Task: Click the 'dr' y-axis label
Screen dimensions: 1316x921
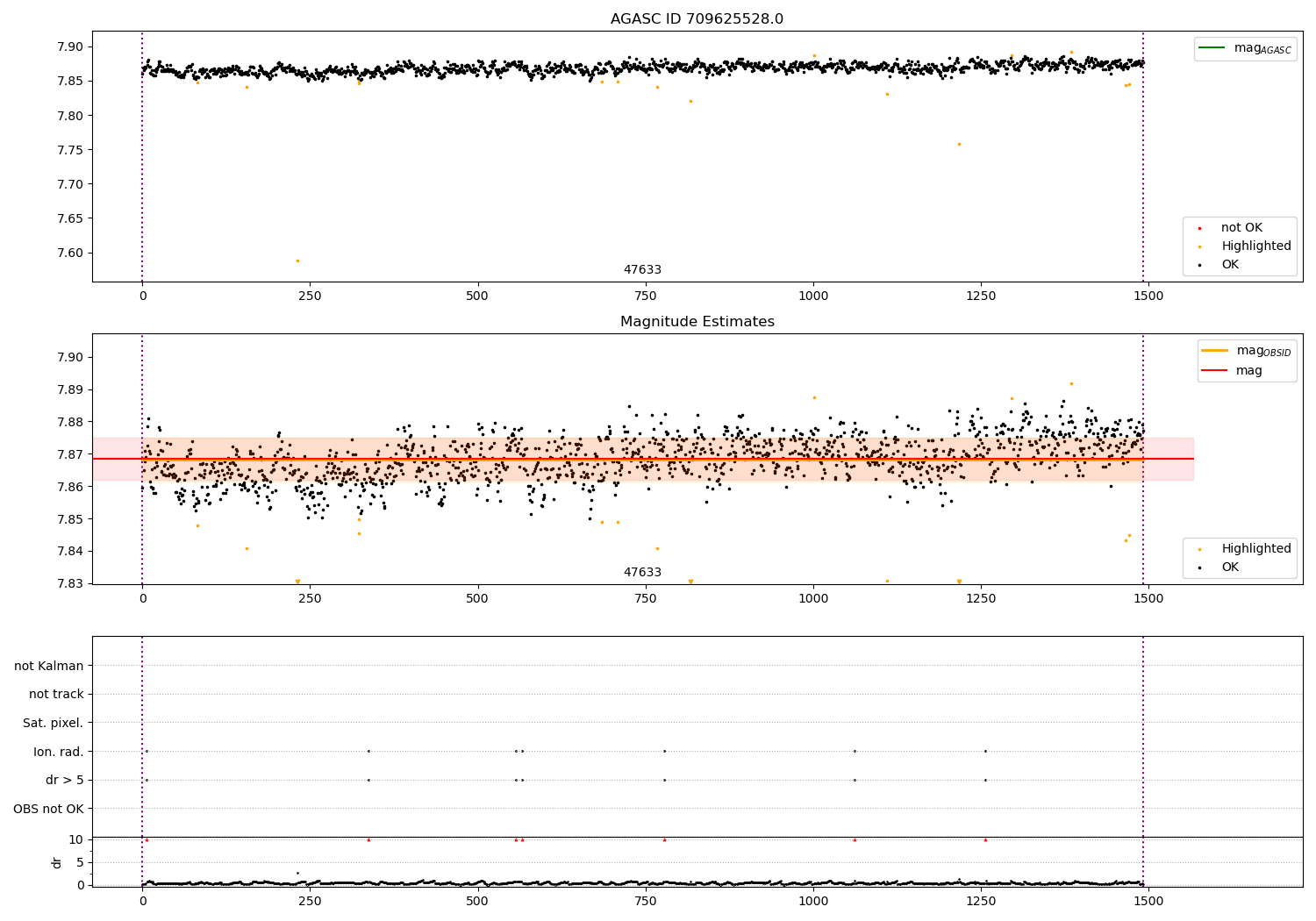Action: (57, 862)
